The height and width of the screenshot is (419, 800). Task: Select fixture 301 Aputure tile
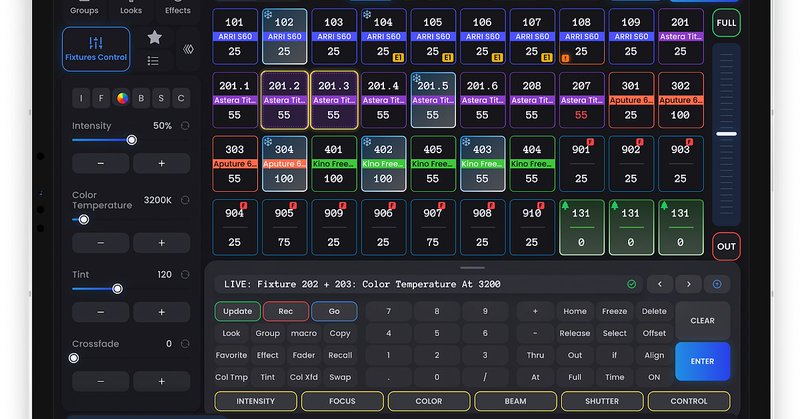(x=631, y=100)
